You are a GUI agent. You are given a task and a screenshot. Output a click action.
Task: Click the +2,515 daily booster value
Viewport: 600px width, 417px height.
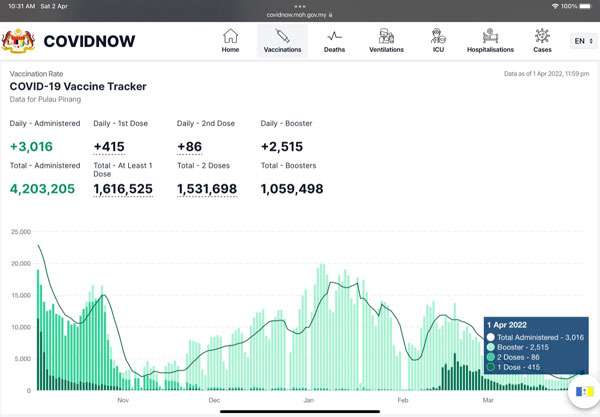[282, 147]
